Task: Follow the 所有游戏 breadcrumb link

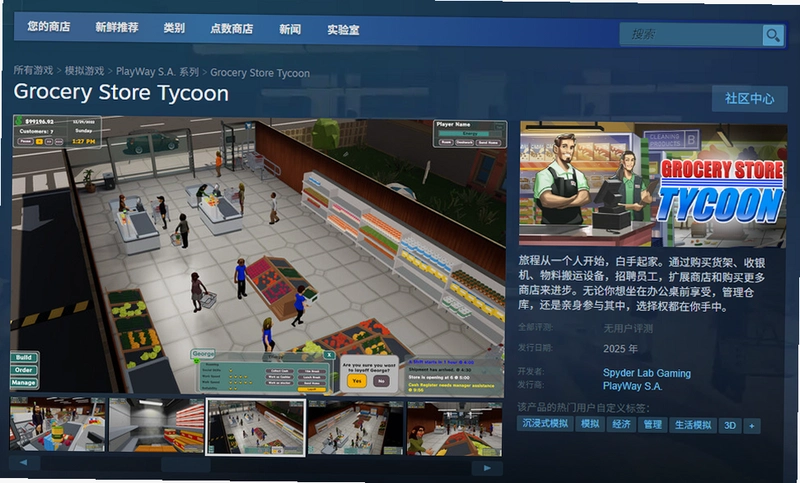Action: (33, 70)
